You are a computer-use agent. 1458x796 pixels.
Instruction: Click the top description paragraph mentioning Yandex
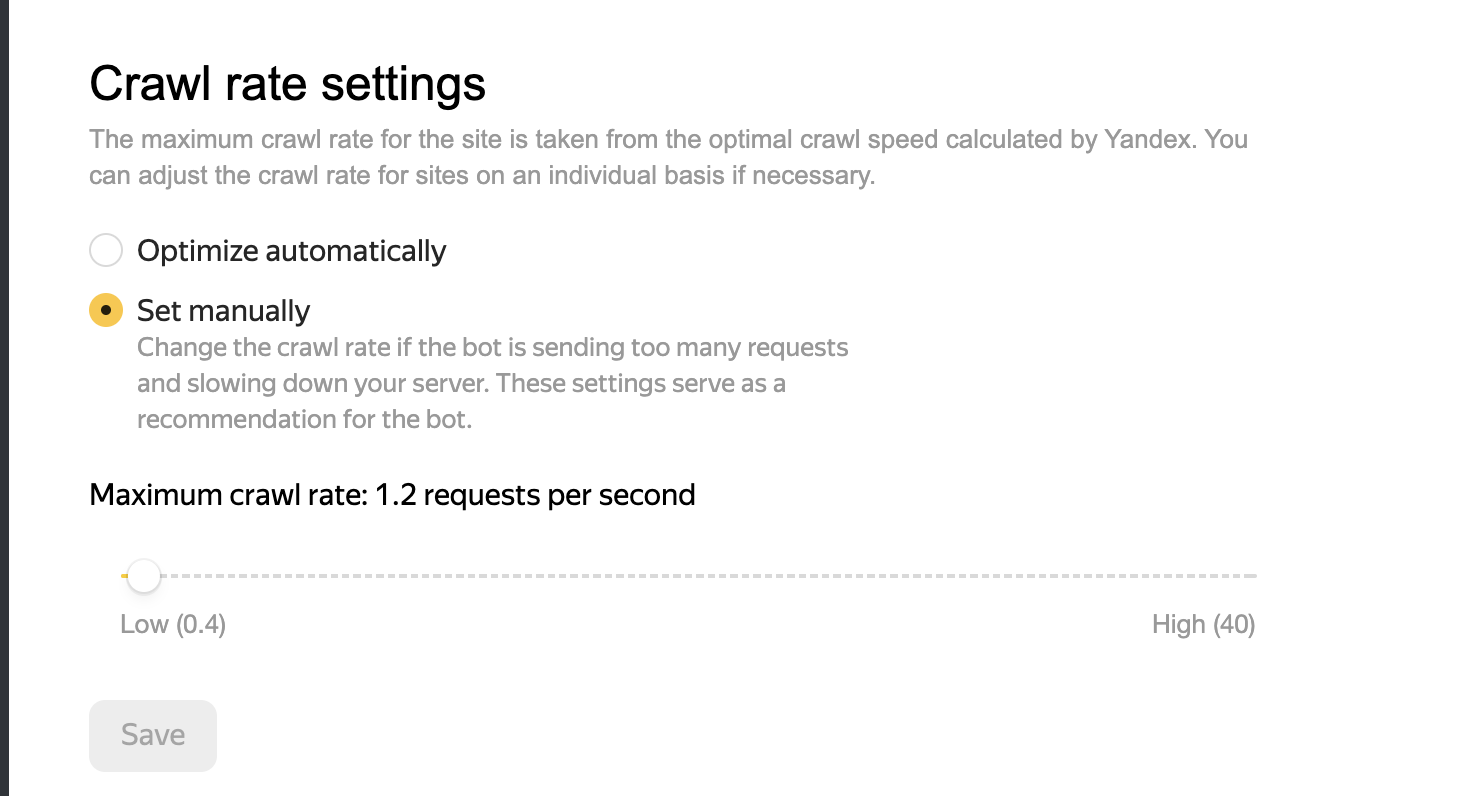668,157
